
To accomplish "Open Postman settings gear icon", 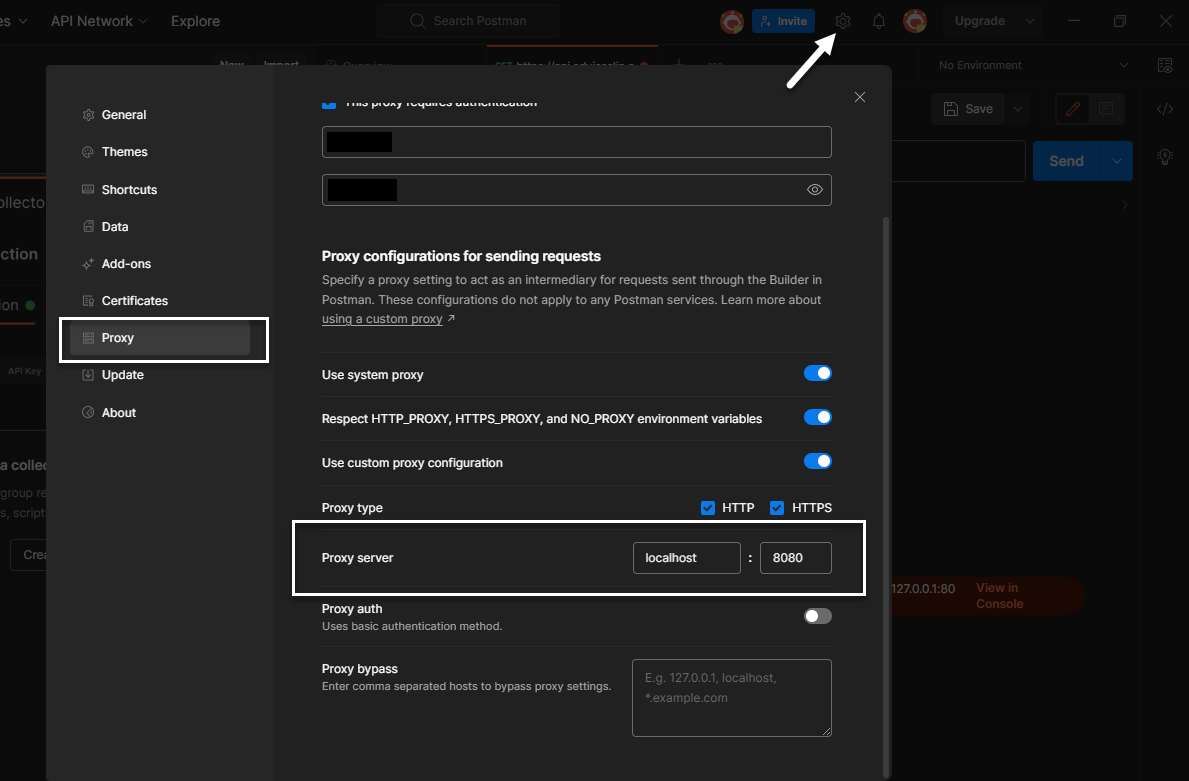I will (x=843, y=21).
